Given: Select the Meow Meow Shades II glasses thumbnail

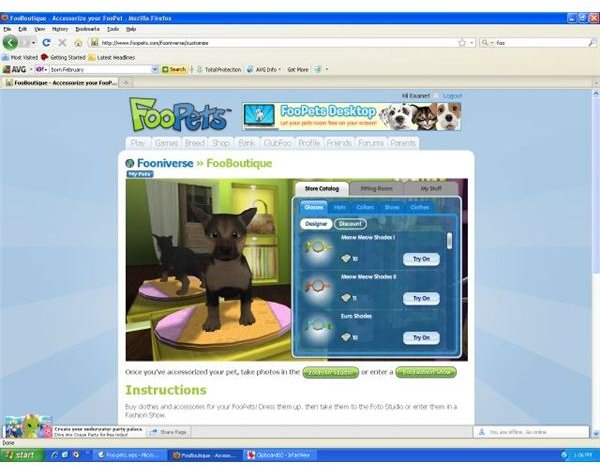Looking at the screenshot, I should click(317, 287).
